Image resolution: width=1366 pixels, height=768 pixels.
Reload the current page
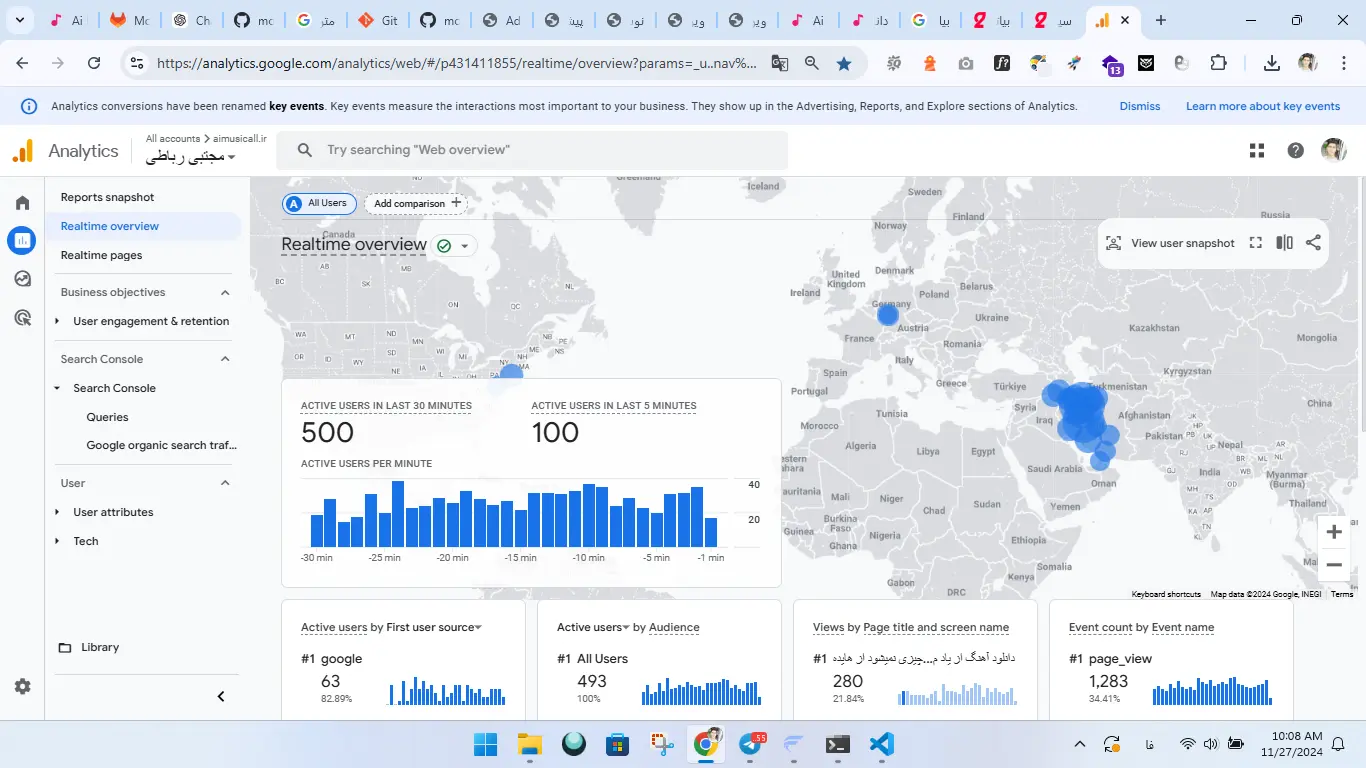click(94, 63)
